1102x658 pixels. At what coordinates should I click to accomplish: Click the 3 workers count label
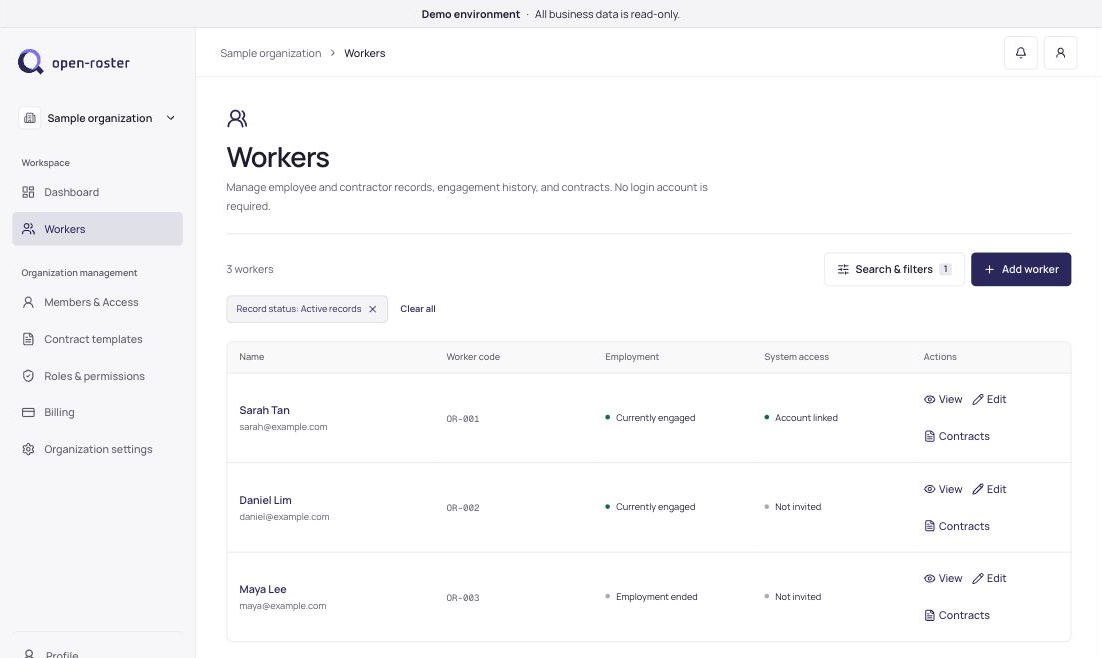tap(249, 269)
